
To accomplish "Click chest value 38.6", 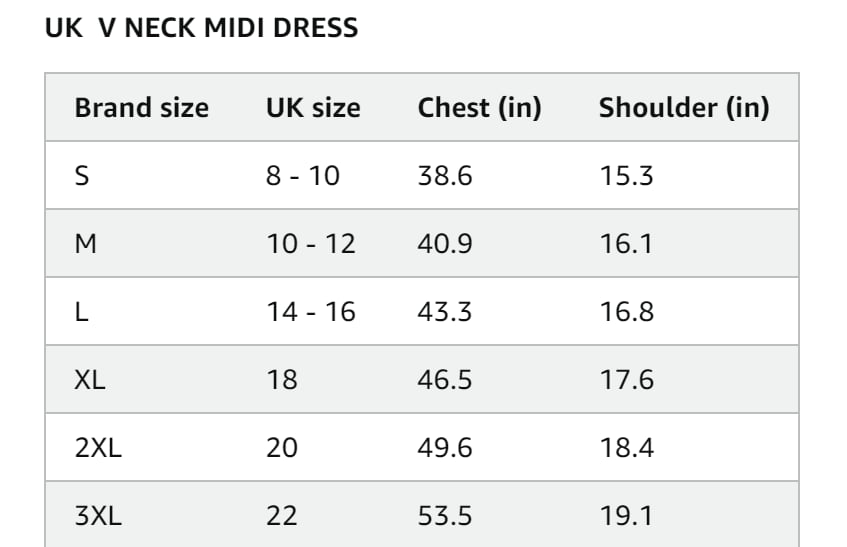I will click(x=445, y=175).
